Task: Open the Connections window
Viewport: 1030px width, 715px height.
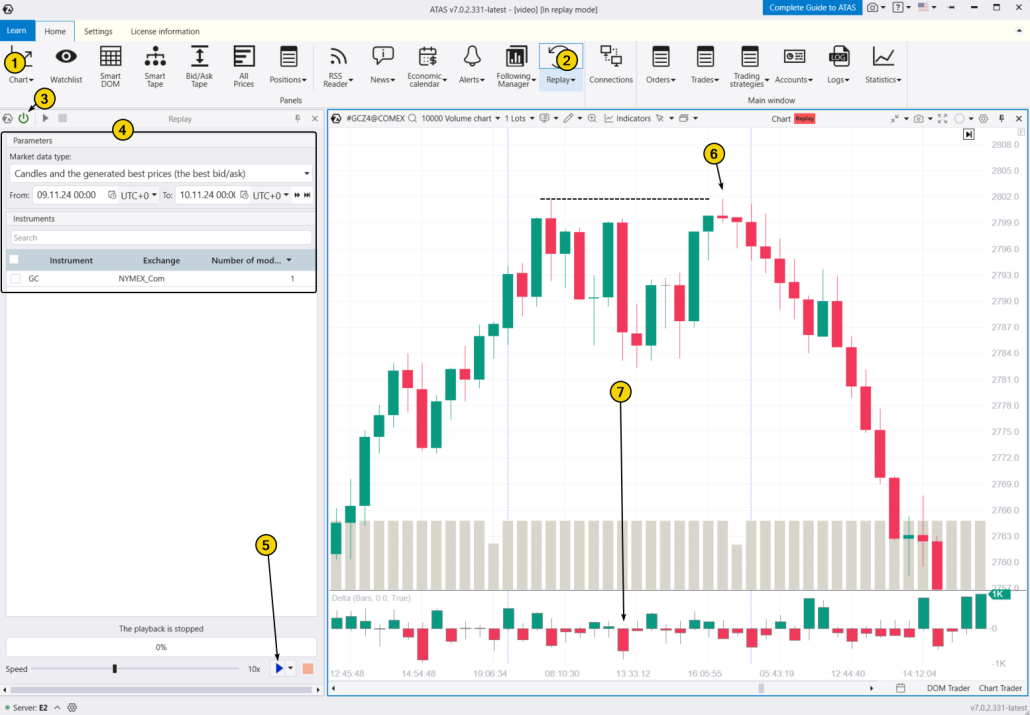Action: (x=611, y=65)
